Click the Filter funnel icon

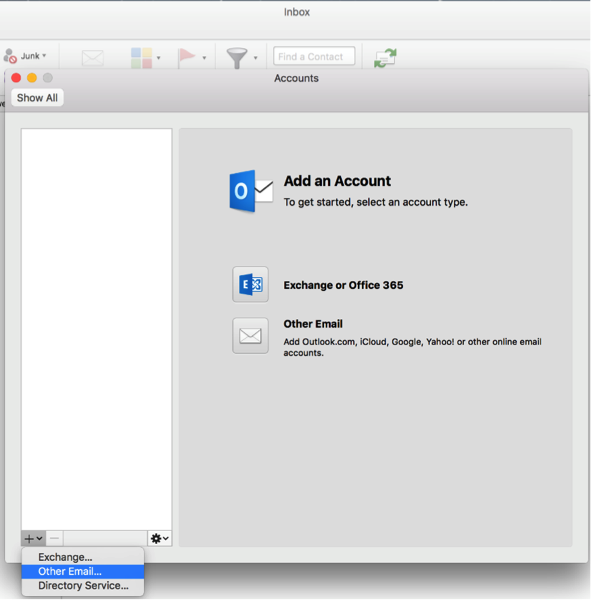(237, 58)
